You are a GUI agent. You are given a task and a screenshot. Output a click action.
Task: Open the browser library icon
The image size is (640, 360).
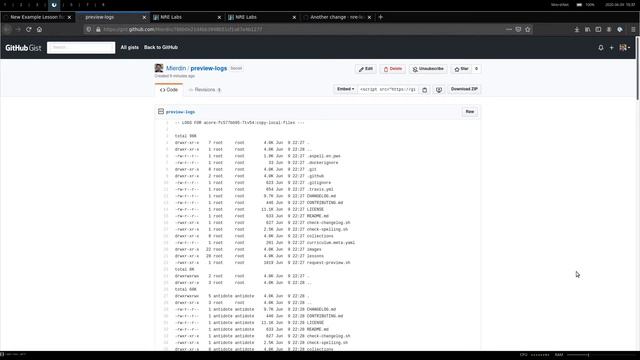pyautogui.click(x=587, y=29)
